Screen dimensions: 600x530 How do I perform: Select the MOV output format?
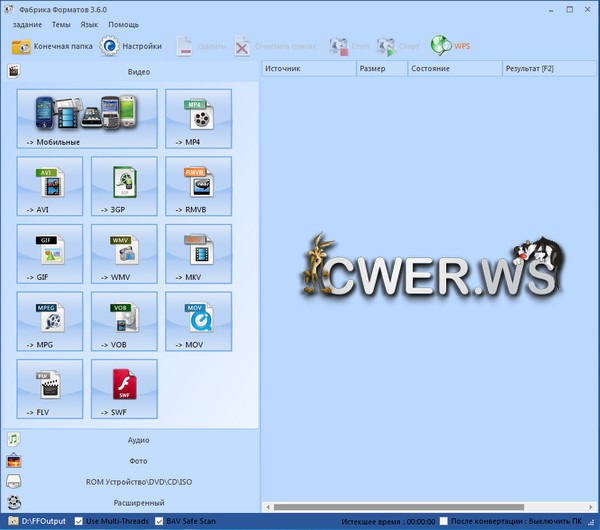pos(198,321)
